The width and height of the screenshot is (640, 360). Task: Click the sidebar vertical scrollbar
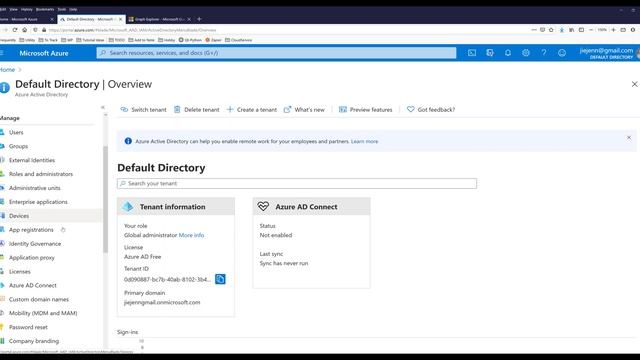pos(105,199)
